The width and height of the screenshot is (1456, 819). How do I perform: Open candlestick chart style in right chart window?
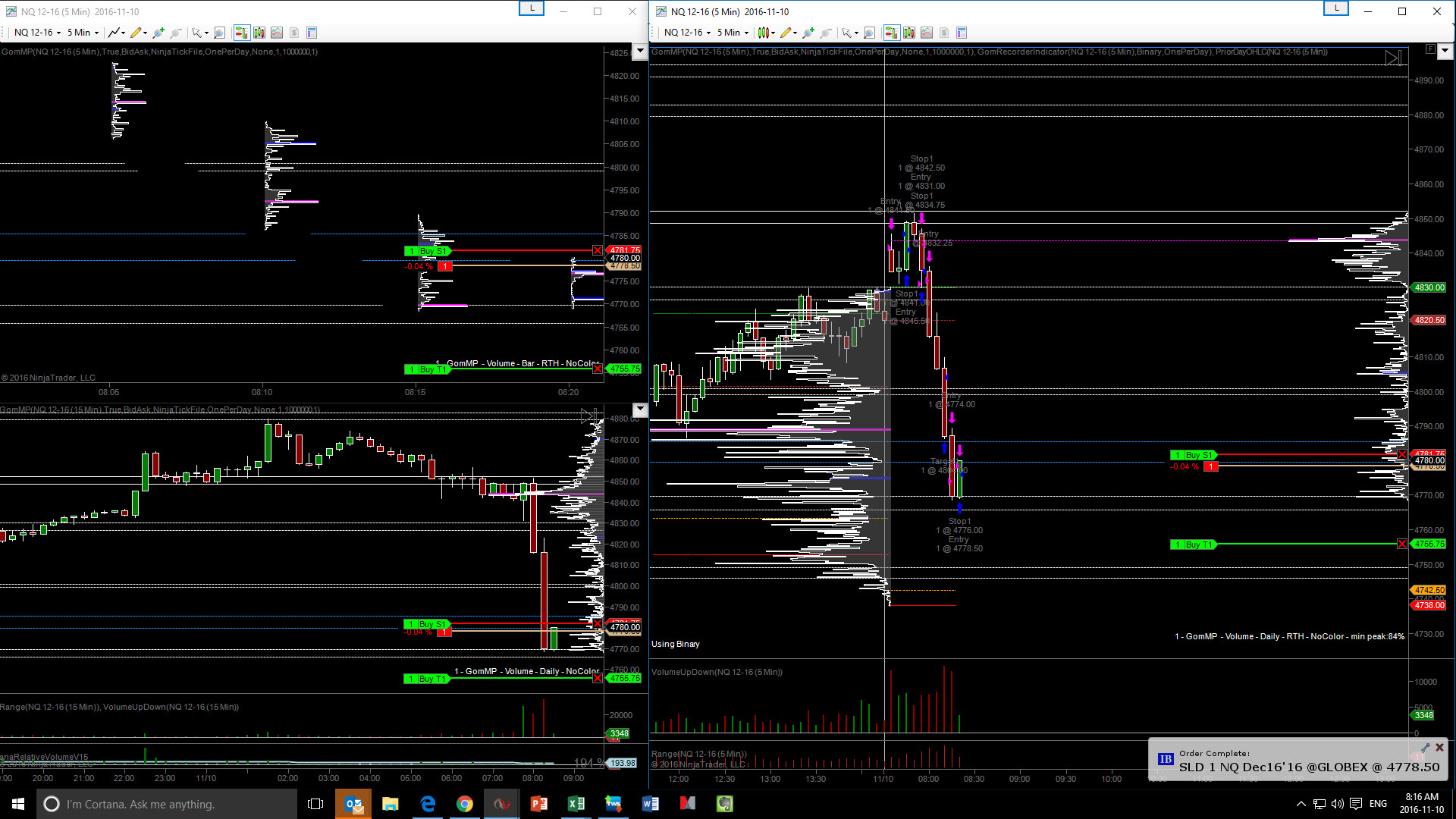pyautogui.click(x=763, y=33)
